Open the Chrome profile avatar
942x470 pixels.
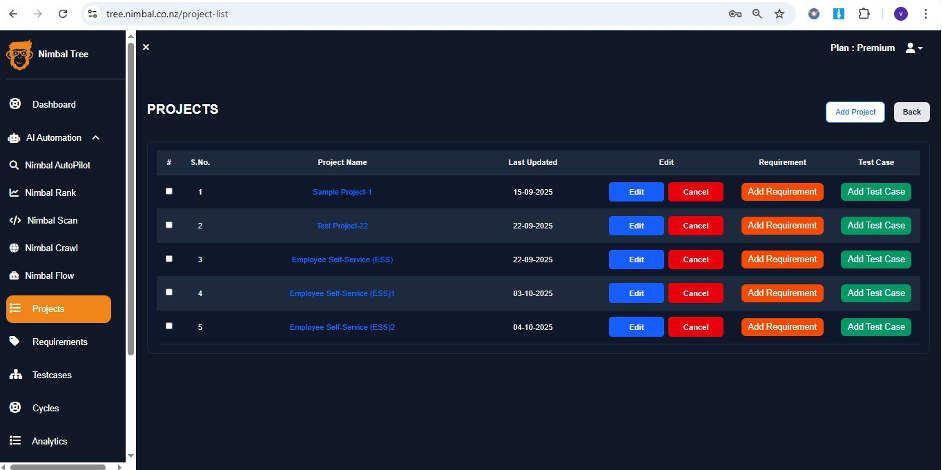point(901,14)
